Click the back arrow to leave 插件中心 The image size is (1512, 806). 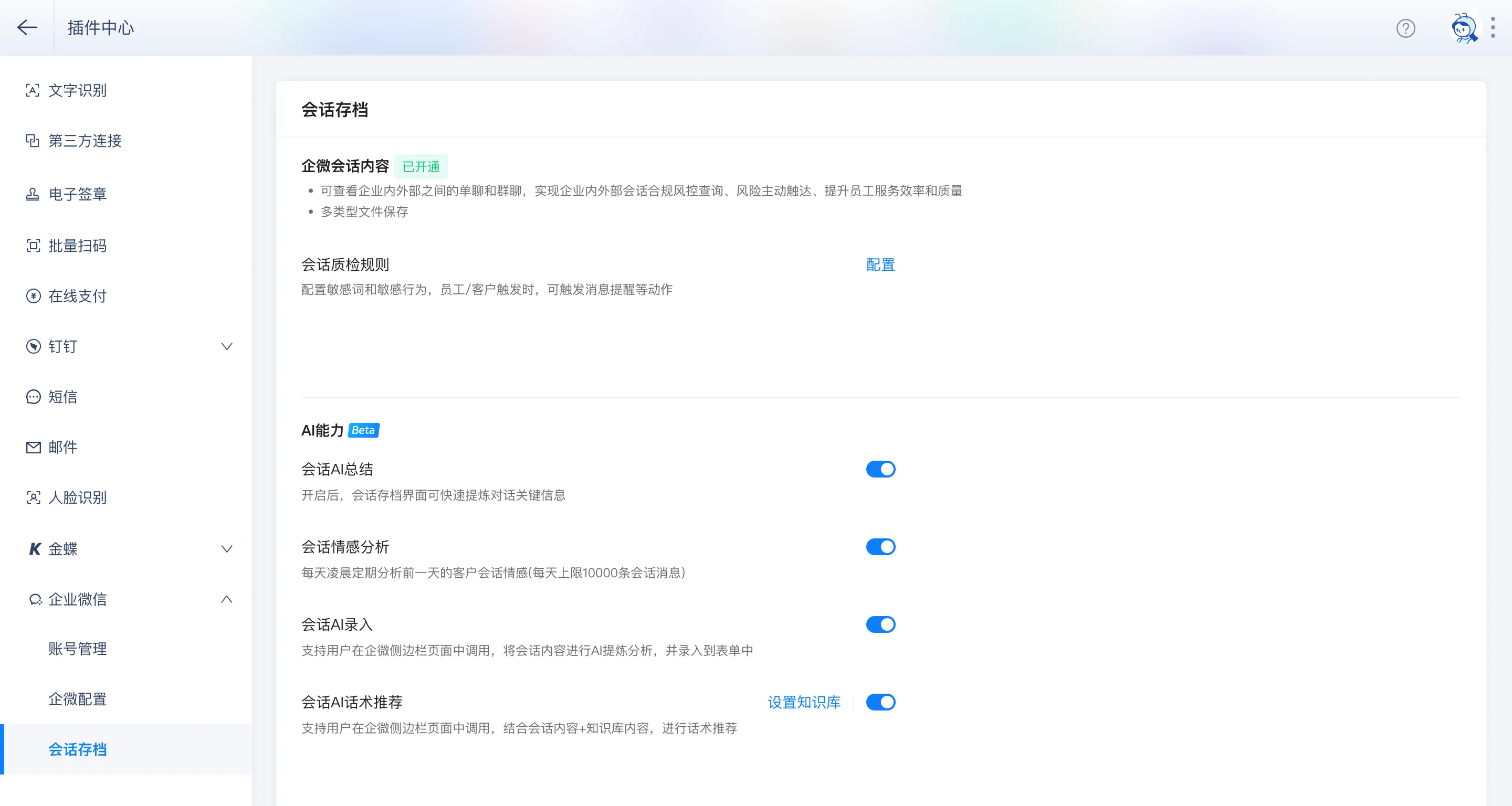27,28
